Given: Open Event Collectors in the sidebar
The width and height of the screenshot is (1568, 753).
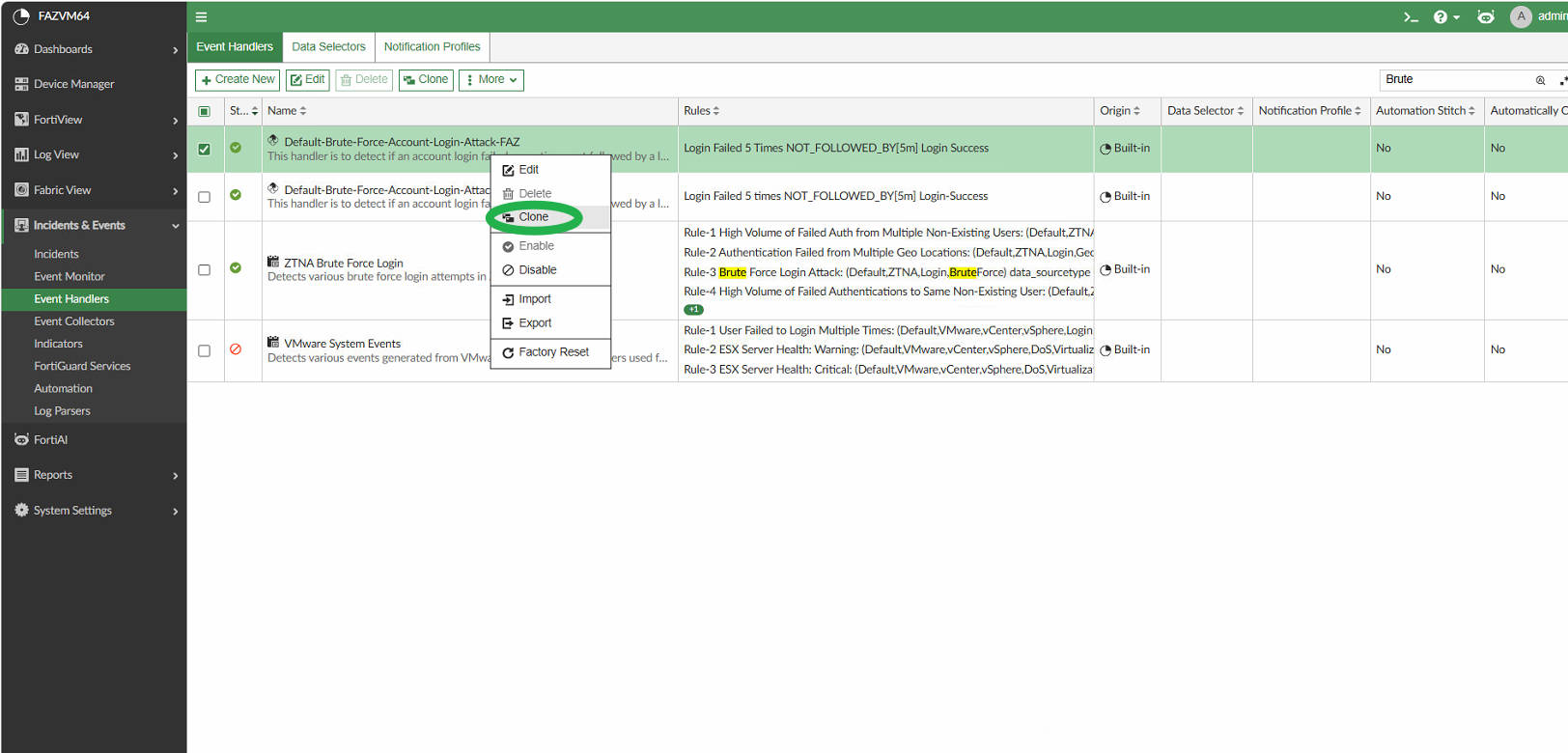Looking at the screenshot, I should click(x=74, y=321).
